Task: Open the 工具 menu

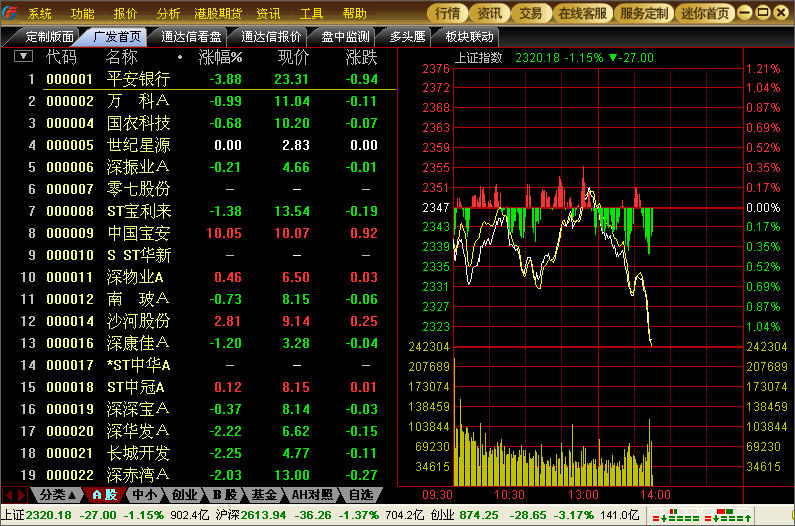Action: [x=312, y=13]
